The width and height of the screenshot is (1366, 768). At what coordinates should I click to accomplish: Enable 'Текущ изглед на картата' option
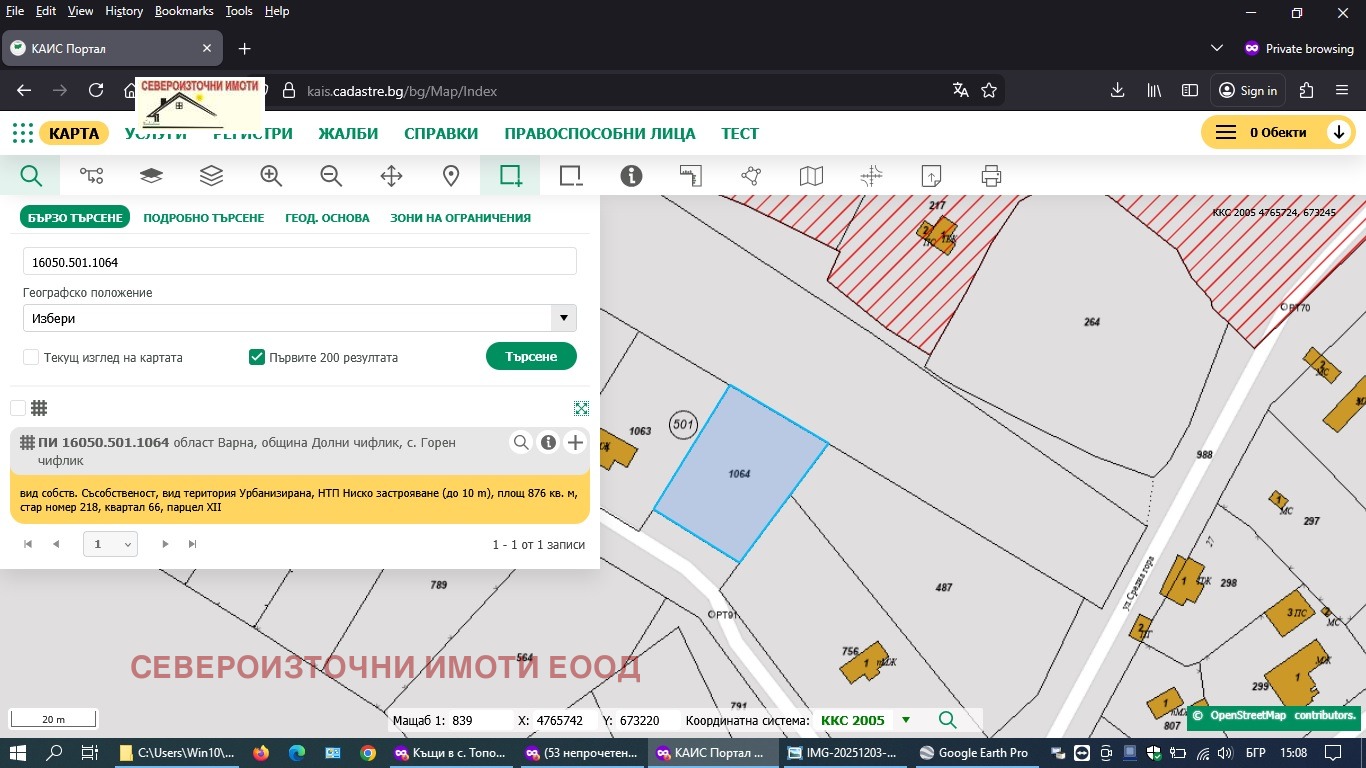click(30, 357)
